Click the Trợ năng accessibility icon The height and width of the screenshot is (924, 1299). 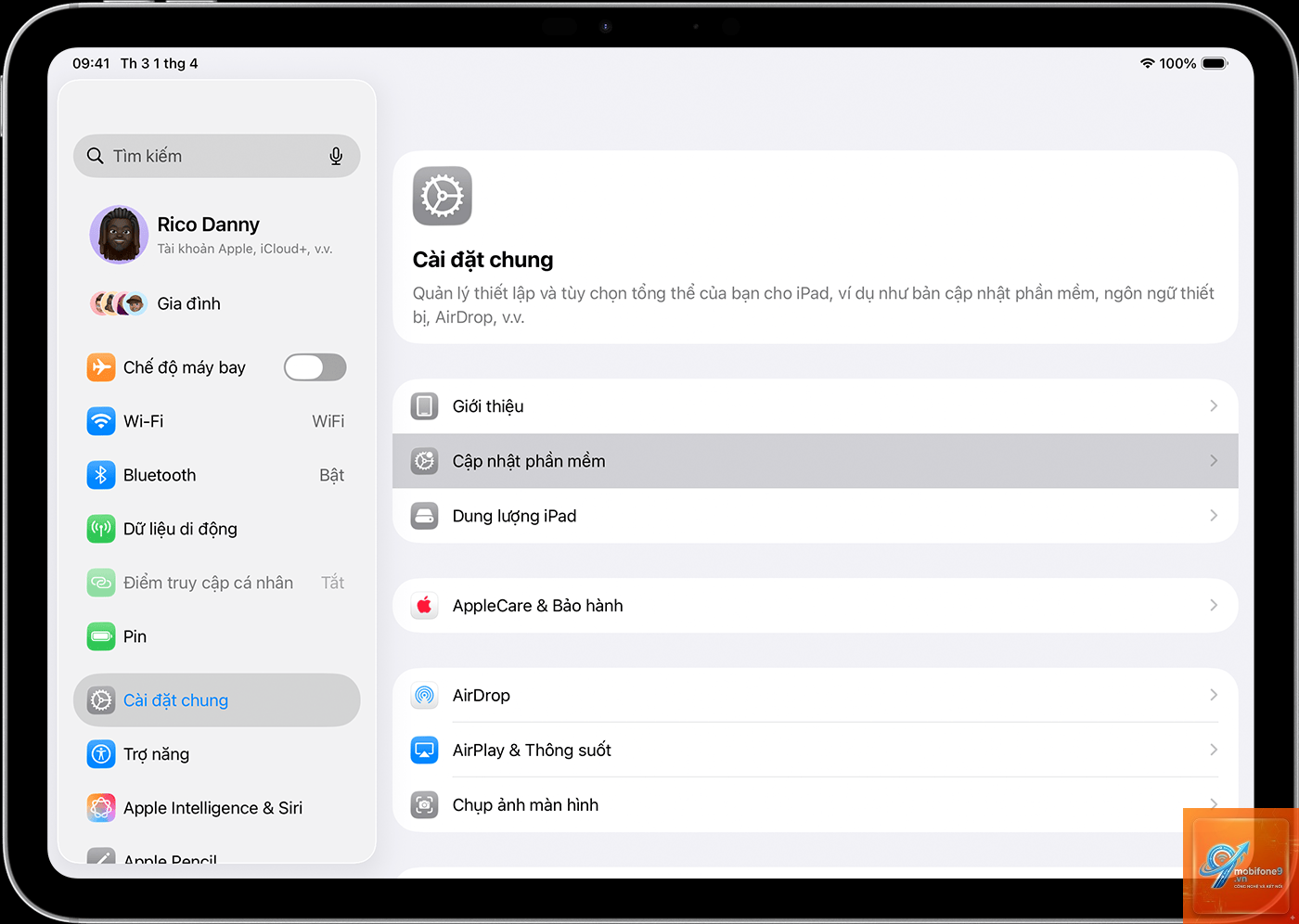(x=101, y=754)
